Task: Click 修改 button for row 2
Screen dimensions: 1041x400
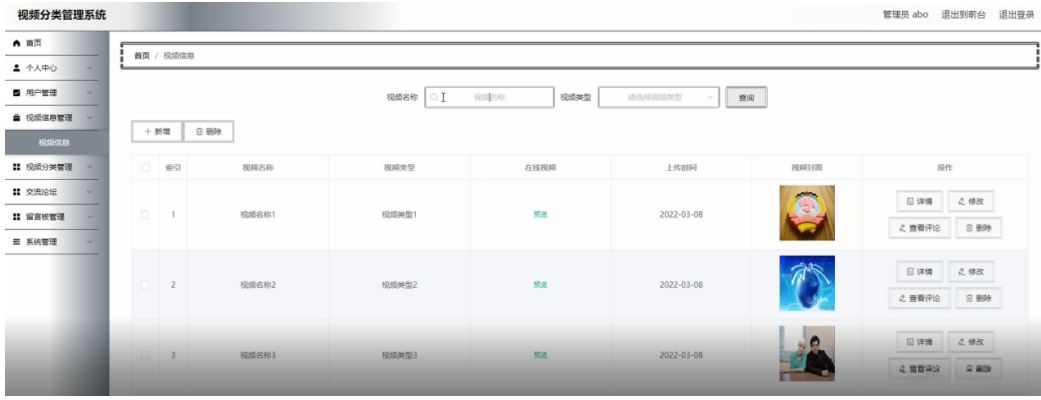Action: (971, 272)
